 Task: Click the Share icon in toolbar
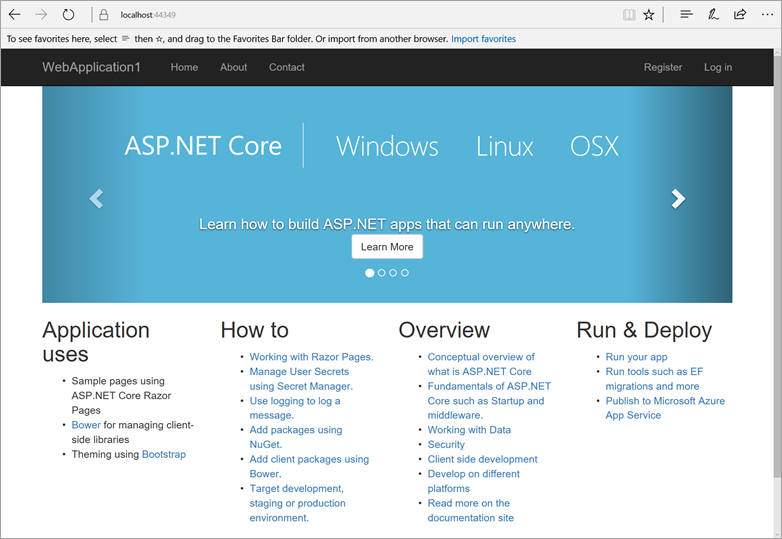(740, 14)
